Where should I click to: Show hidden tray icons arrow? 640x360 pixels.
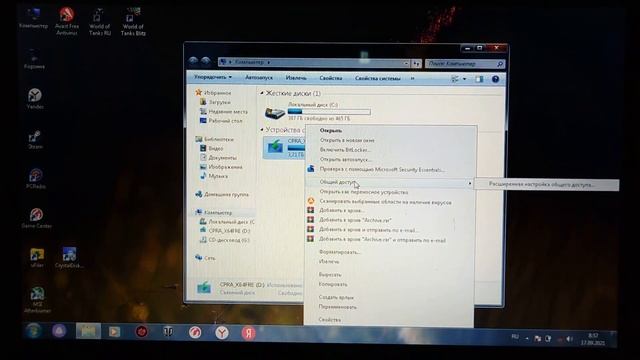click(527, 338)
